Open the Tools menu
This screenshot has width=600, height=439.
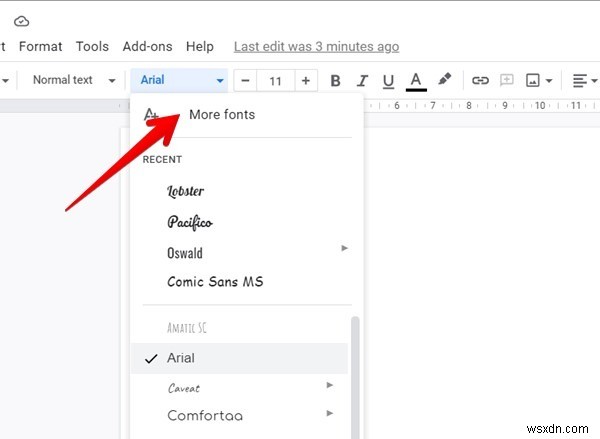tap(92, 46)
